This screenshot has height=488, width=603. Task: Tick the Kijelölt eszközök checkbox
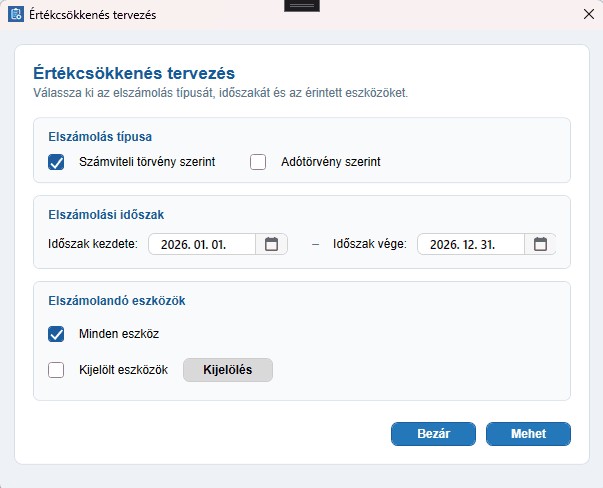tap(56, 370)
